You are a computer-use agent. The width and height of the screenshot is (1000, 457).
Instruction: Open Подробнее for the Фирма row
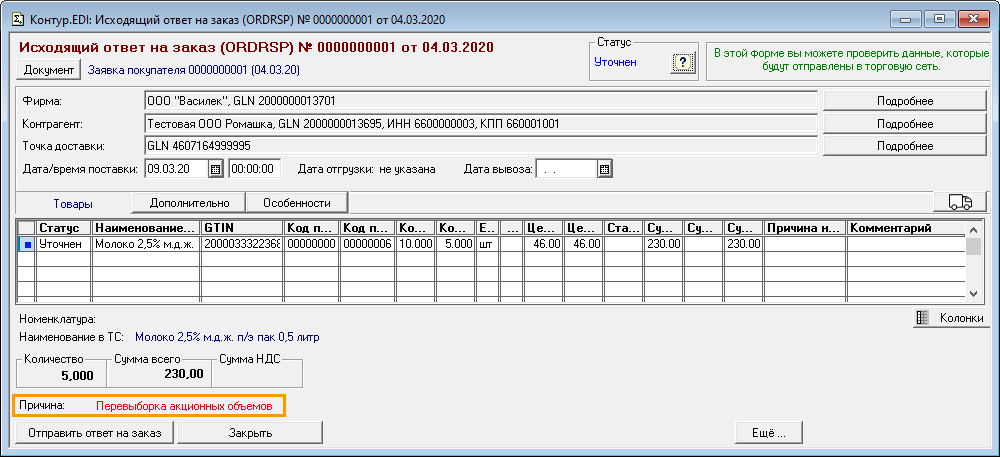(904, 101)
